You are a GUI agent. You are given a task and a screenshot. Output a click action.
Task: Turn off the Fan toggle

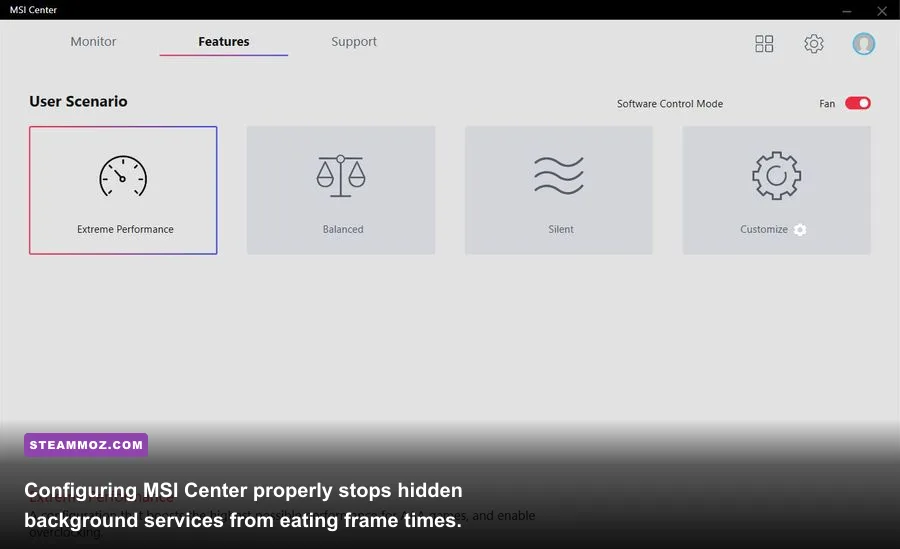pyautogui.click(x=858, y=103)
